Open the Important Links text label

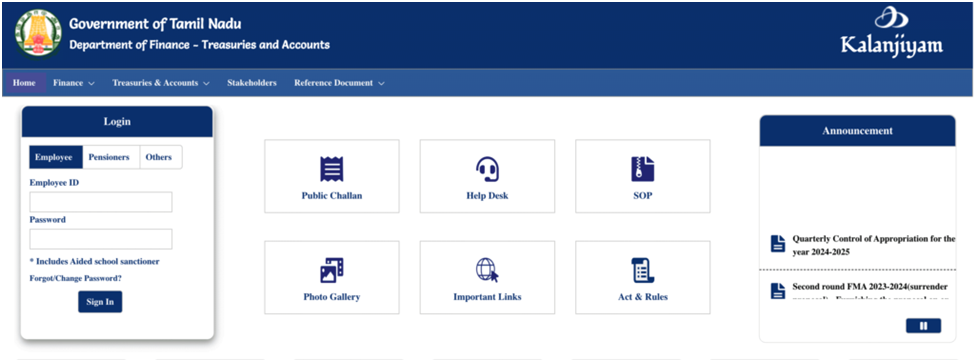coord(487,297)
